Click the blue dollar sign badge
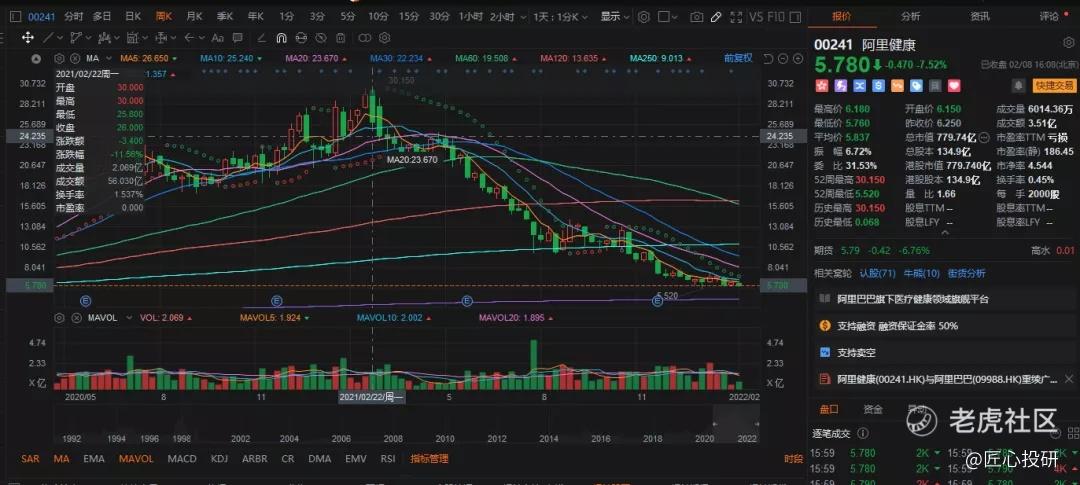 click(878, 85)
